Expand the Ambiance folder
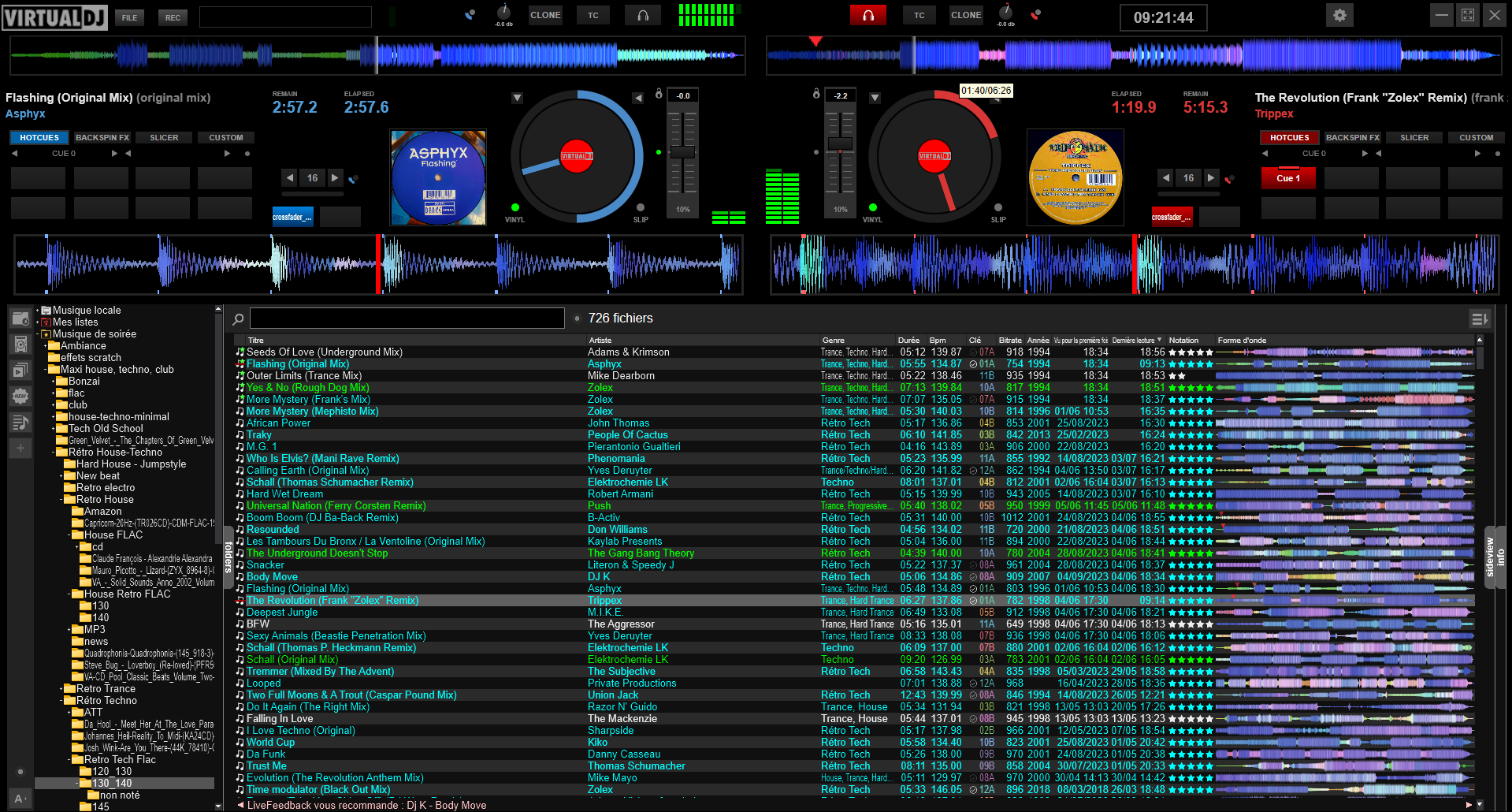 [45, 346]
